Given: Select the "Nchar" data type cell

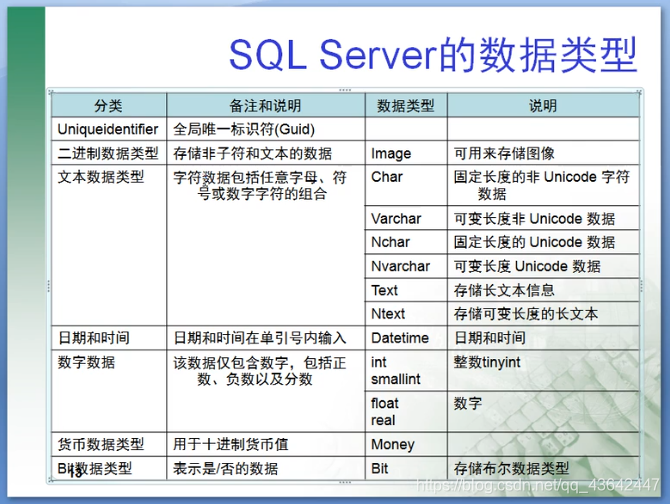Looking at the screenshot, I should pos(406,242).
